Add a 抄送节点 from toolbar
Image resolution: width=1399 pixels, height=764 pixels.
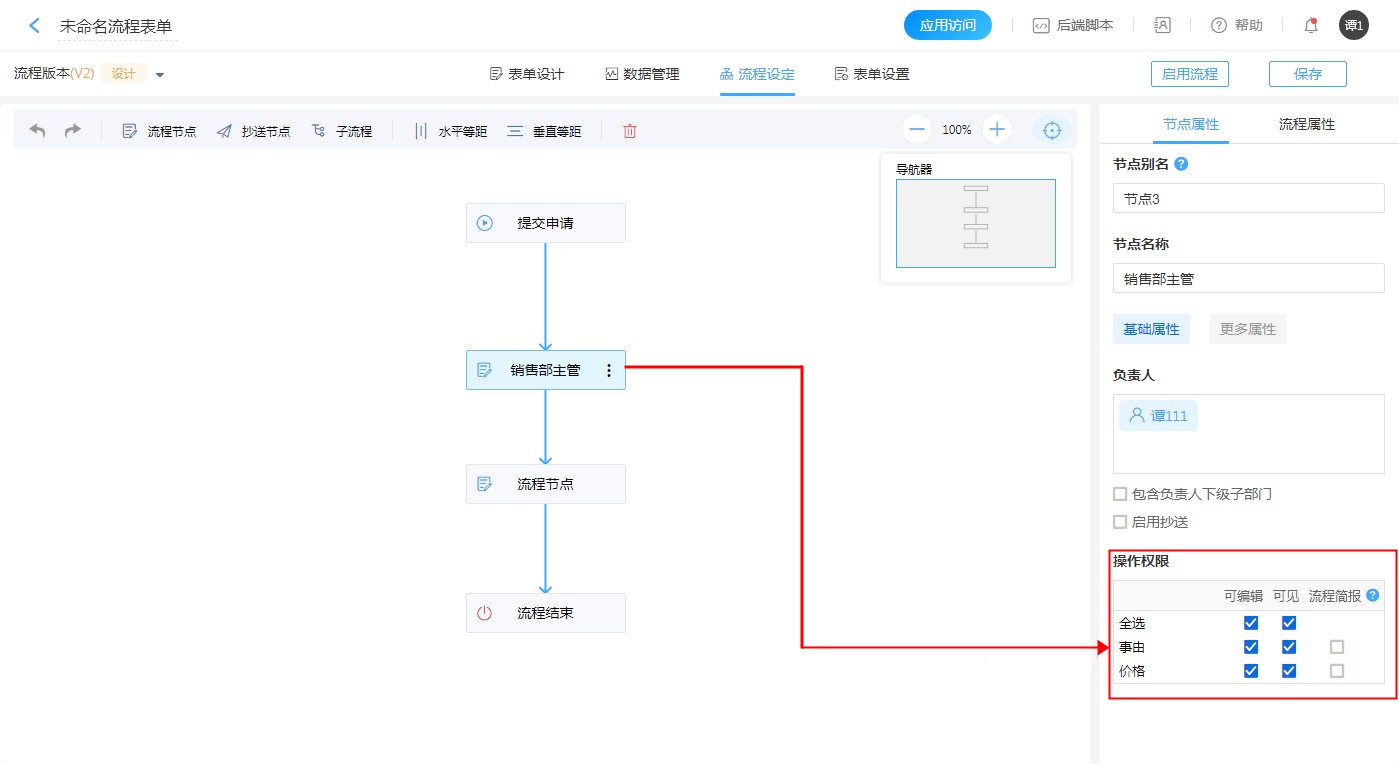[254, 131]
